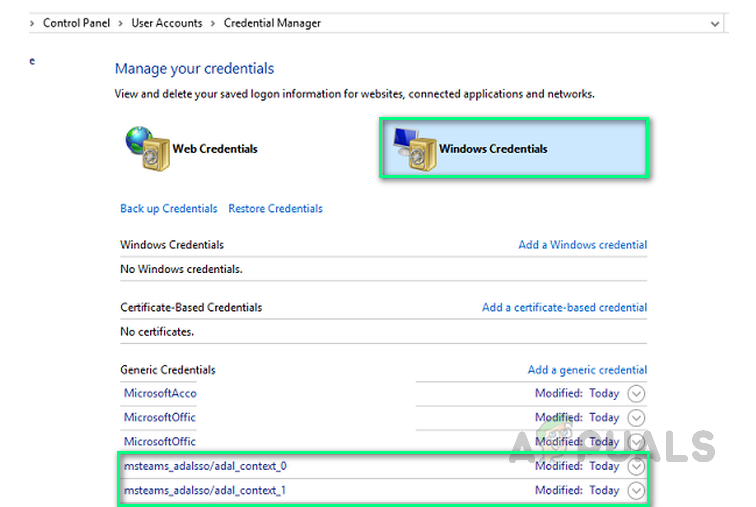Screen dimensions: 756x507
Task: Expand the adal_context_1 credential chevron
Action: point(637,491)
